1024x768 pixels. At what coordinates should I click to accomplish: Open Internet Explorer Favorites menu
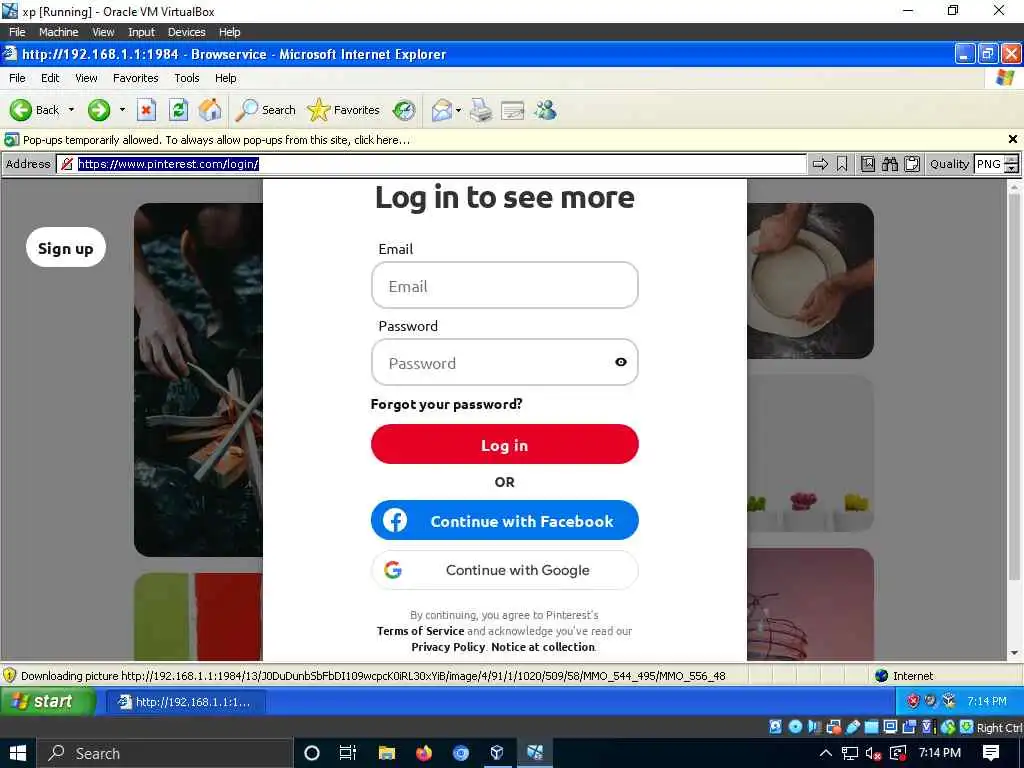pyautogui.click(x=135, y=78)
